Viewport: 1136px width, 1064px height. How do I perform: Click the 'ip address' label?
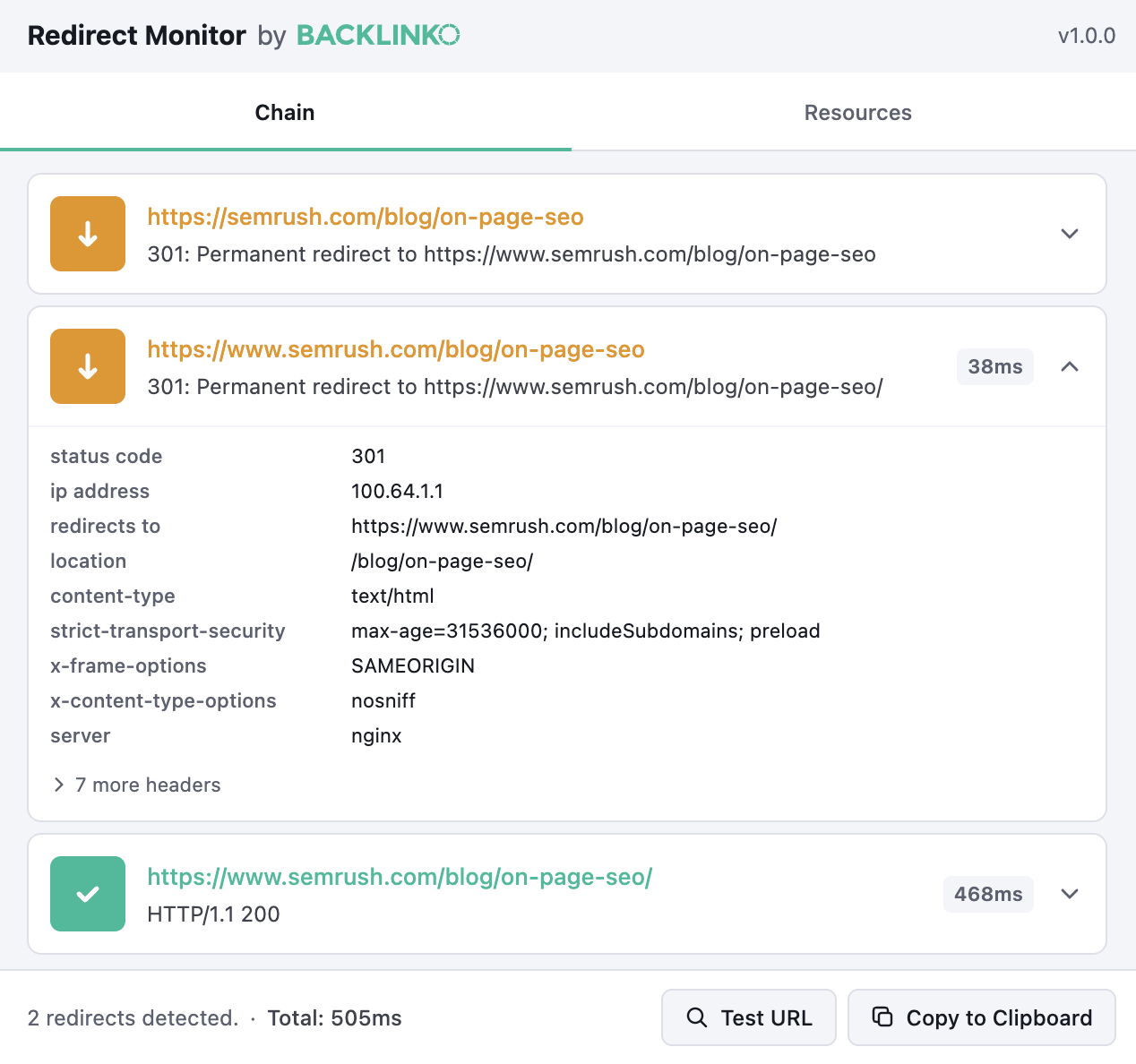(x=99, y=491)
